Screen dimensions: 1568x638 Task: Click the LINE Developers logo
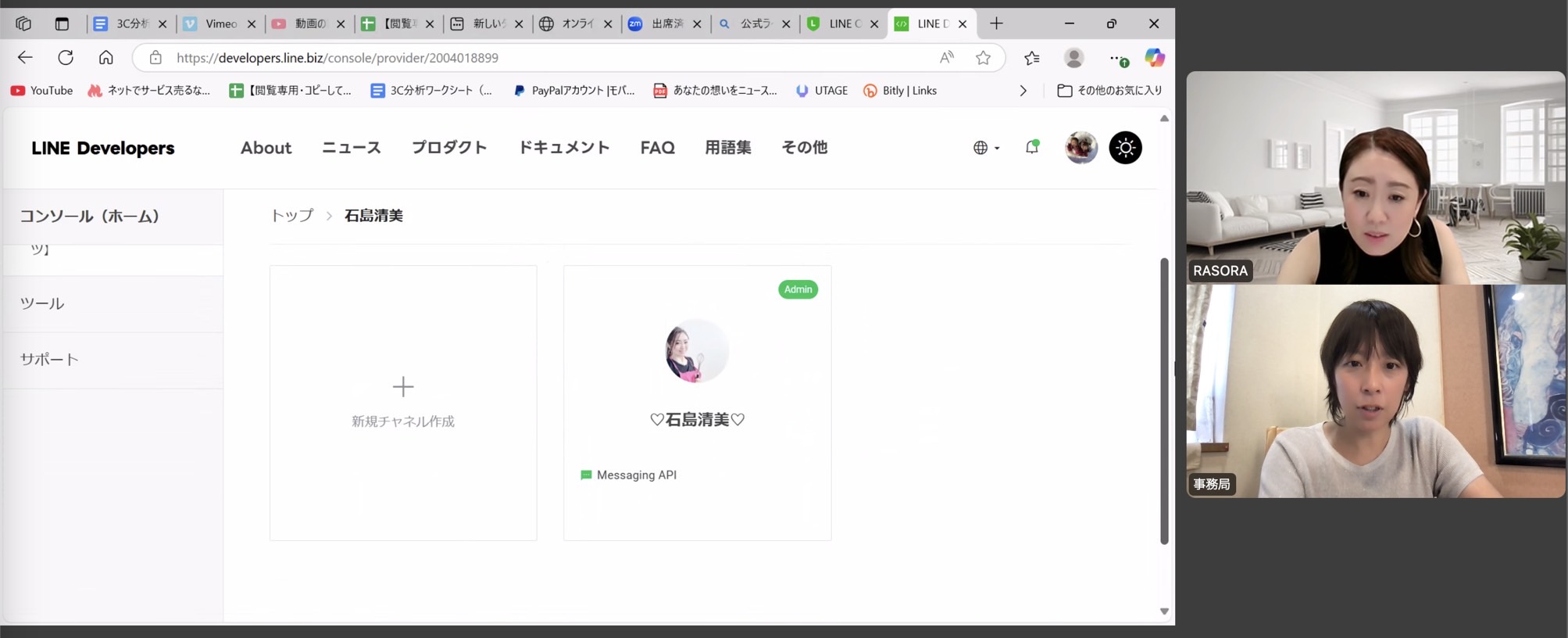[x=102, y=148]
